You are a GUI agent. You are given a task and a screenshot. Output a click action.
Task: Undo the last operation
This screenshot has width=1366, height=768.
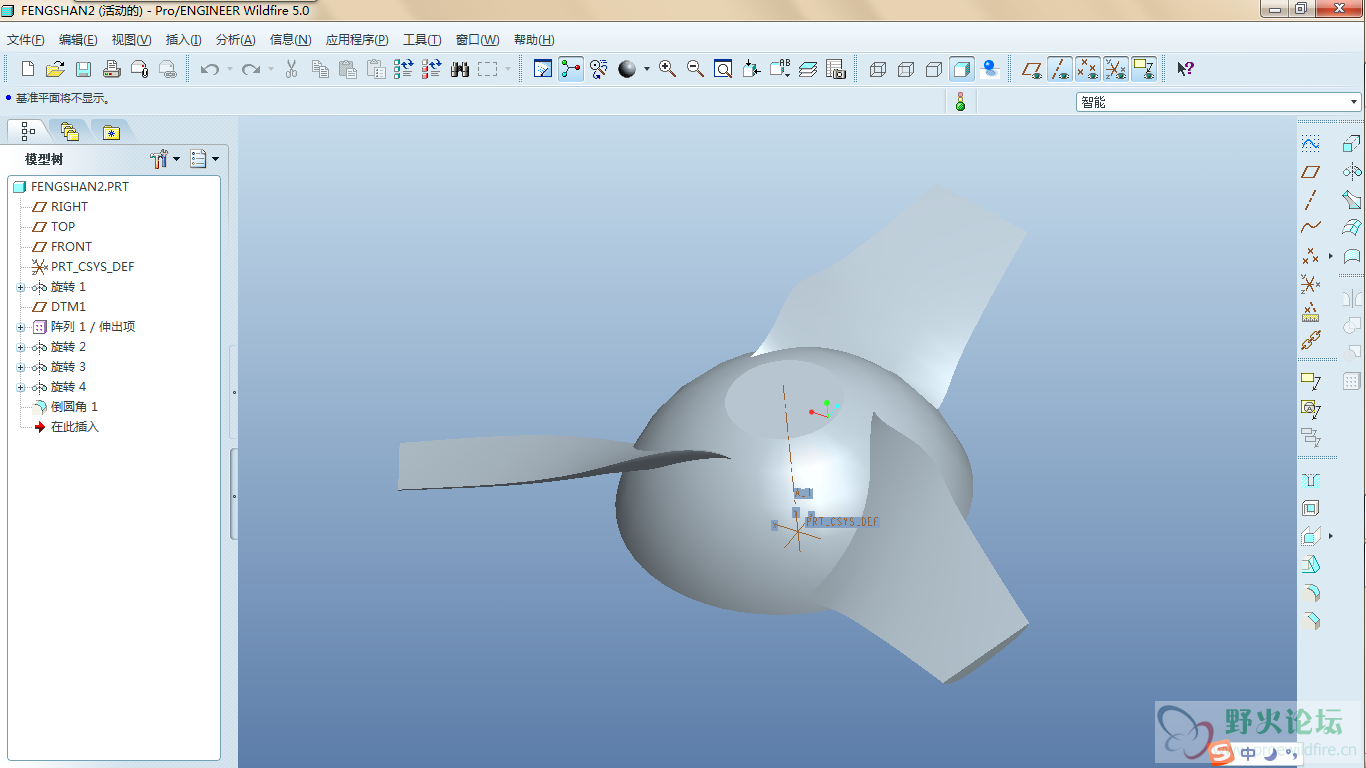(209, 69)
